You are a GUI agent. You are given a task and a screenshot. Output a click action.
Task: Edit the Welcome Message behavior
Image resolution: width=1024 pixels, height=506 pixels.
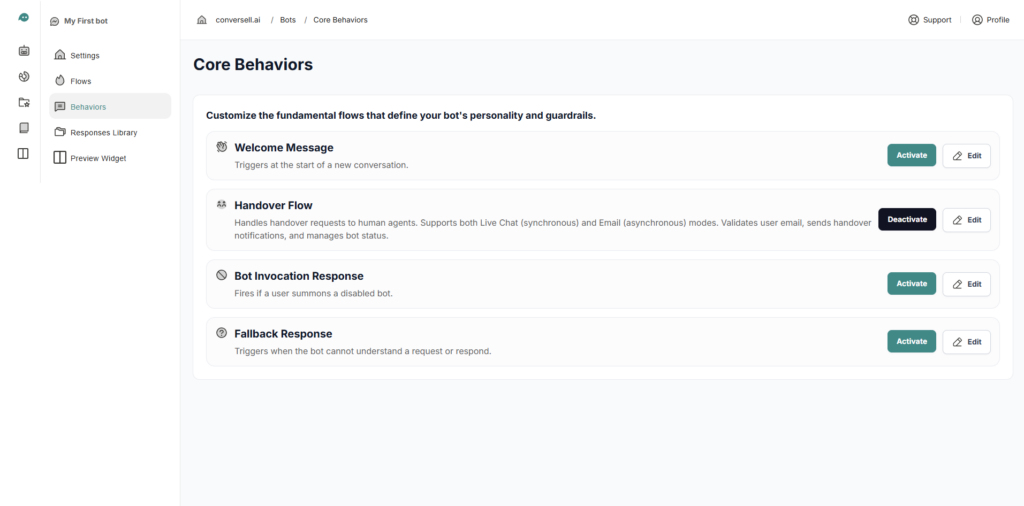966,156
